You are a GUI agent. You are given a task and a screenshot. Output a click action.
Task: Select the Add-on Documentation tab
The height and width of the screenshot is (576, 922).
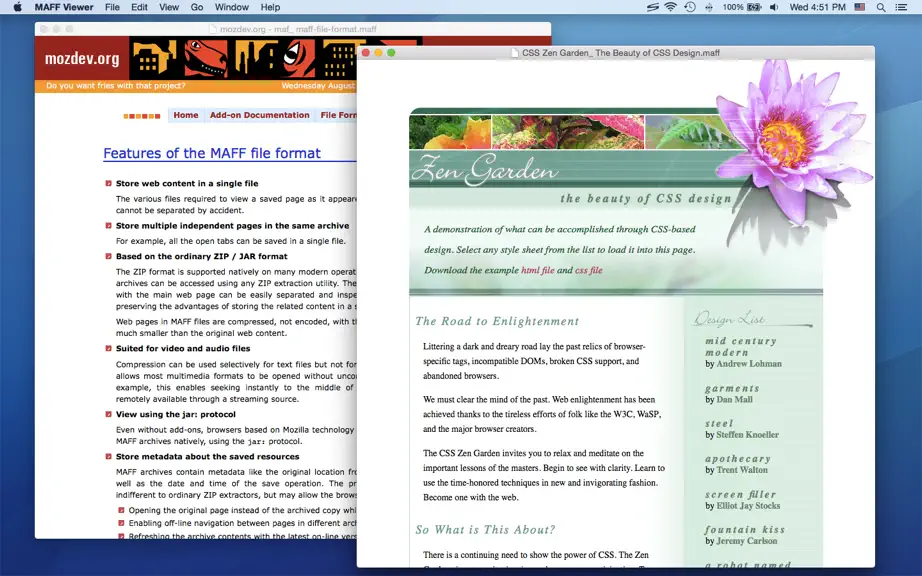point(259,115)
